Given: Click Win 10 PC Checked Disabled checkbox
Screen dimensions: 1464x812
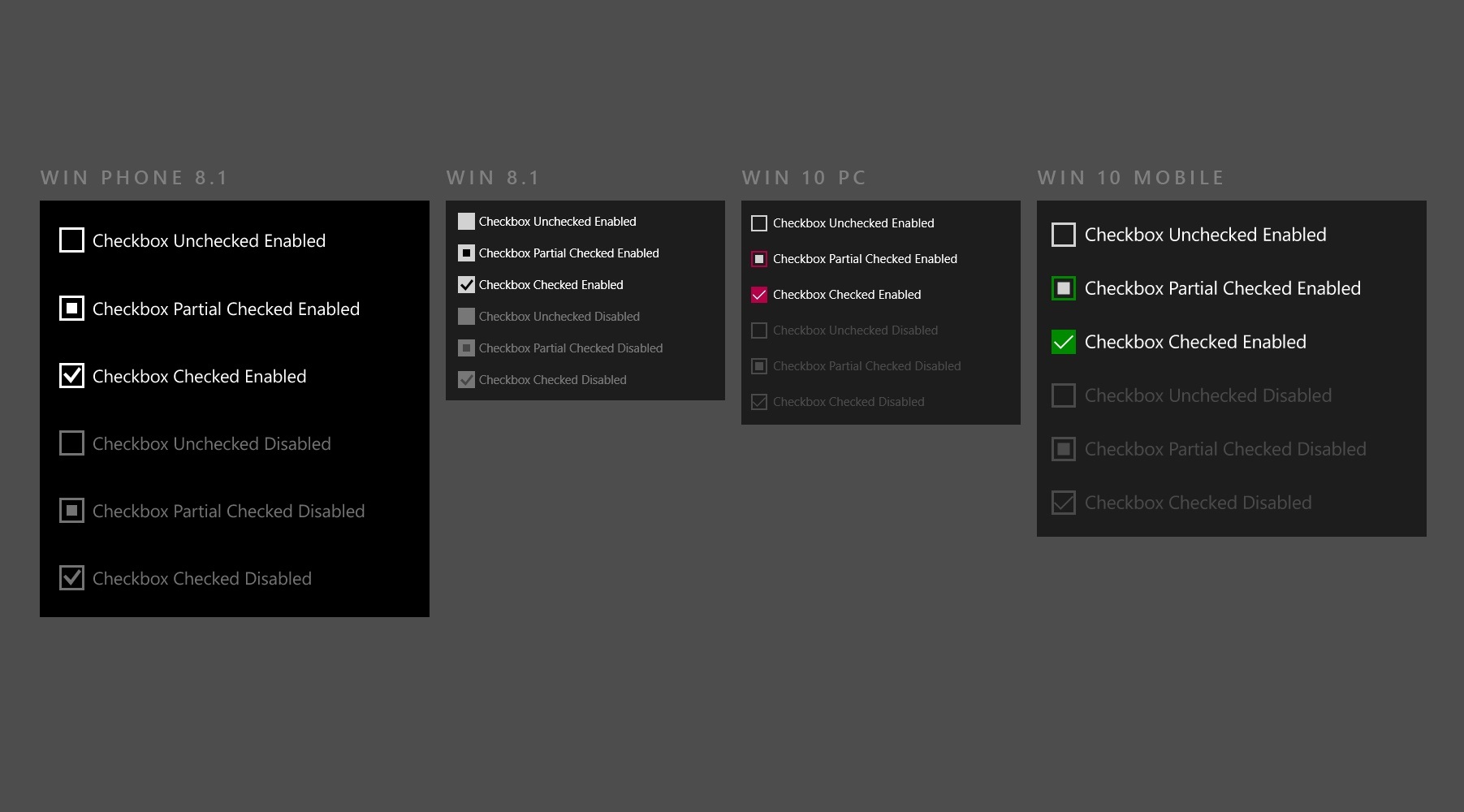Looking at the screenshot, I should pos(759,402).
